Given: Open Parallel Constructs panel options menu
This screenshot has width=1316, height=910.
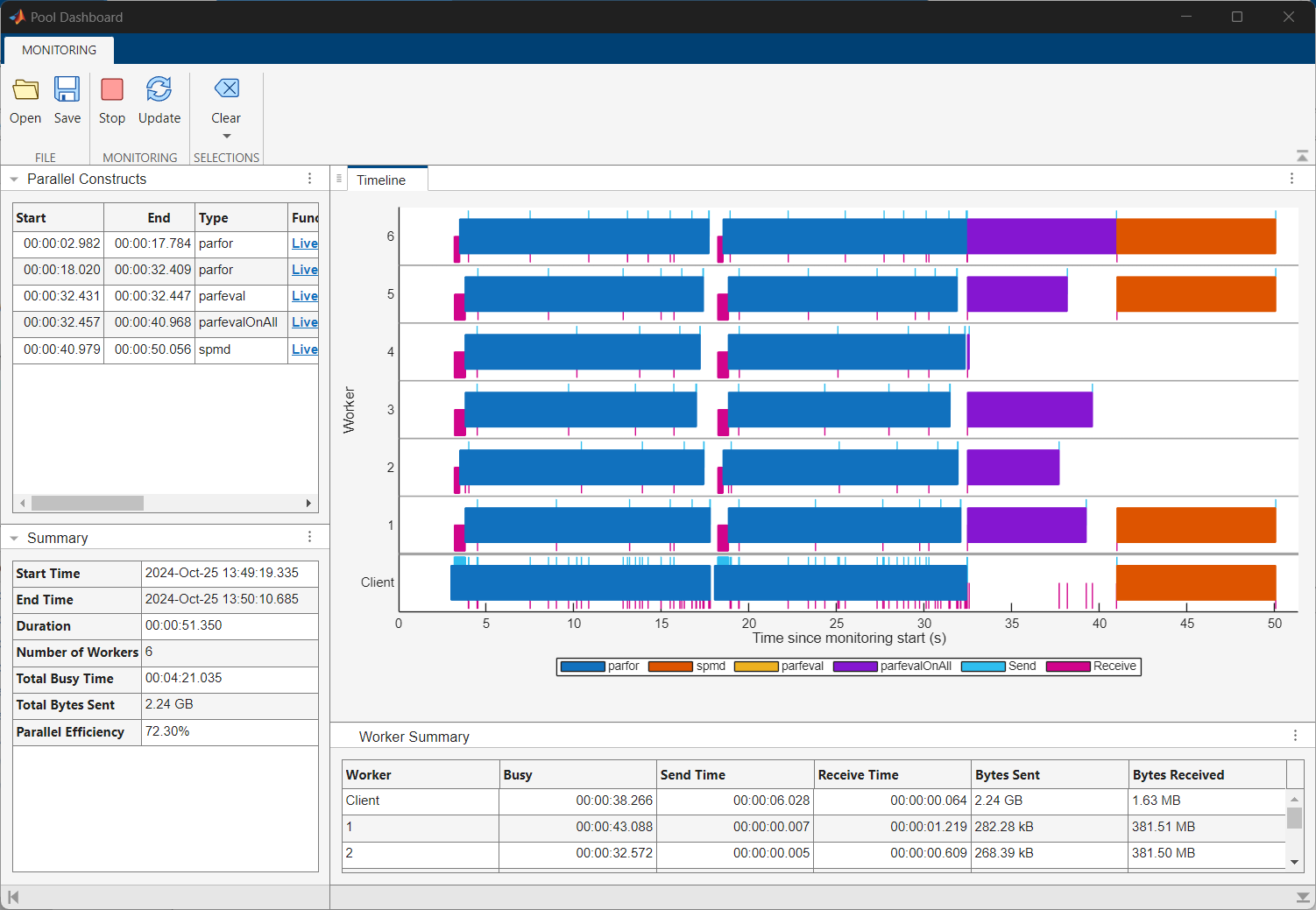Looking at the screenshot, I should (x=309, y=179).
